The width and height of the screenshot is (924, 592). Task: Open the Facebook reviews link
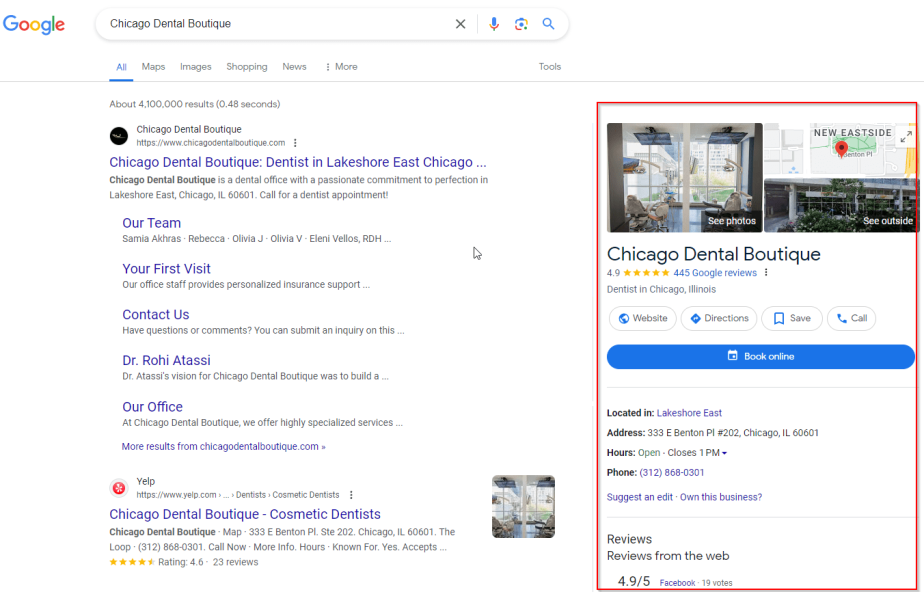point(677,583)
